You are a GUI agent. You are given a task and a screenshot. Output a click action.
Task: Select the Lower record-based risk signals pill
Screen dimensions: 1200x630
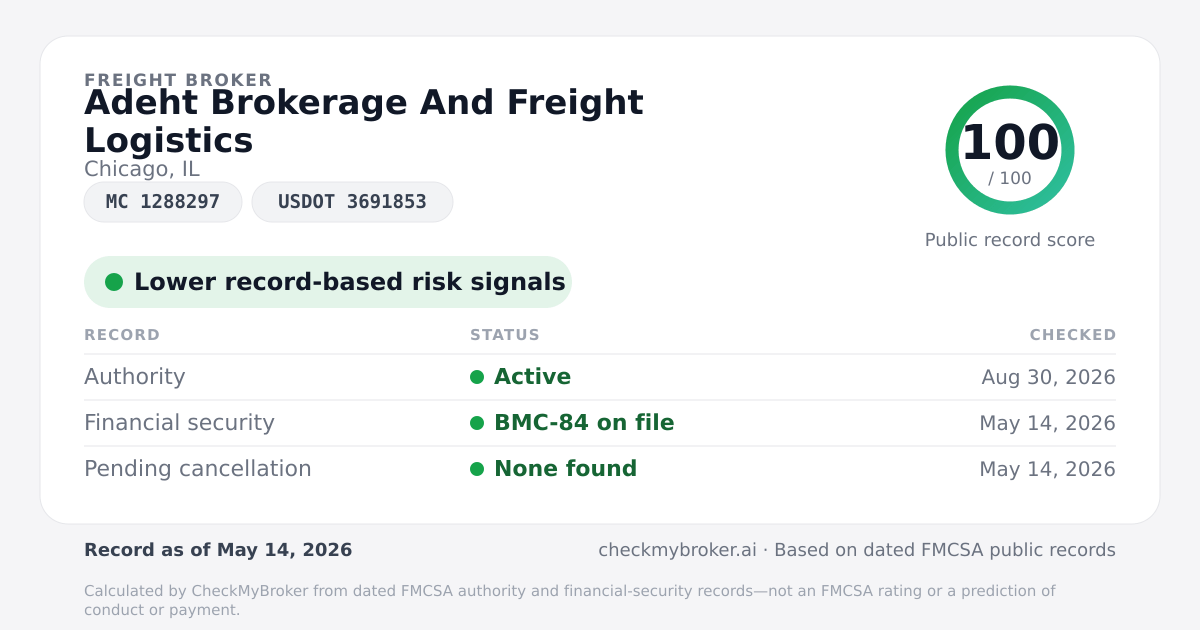(x=328, y=282)
